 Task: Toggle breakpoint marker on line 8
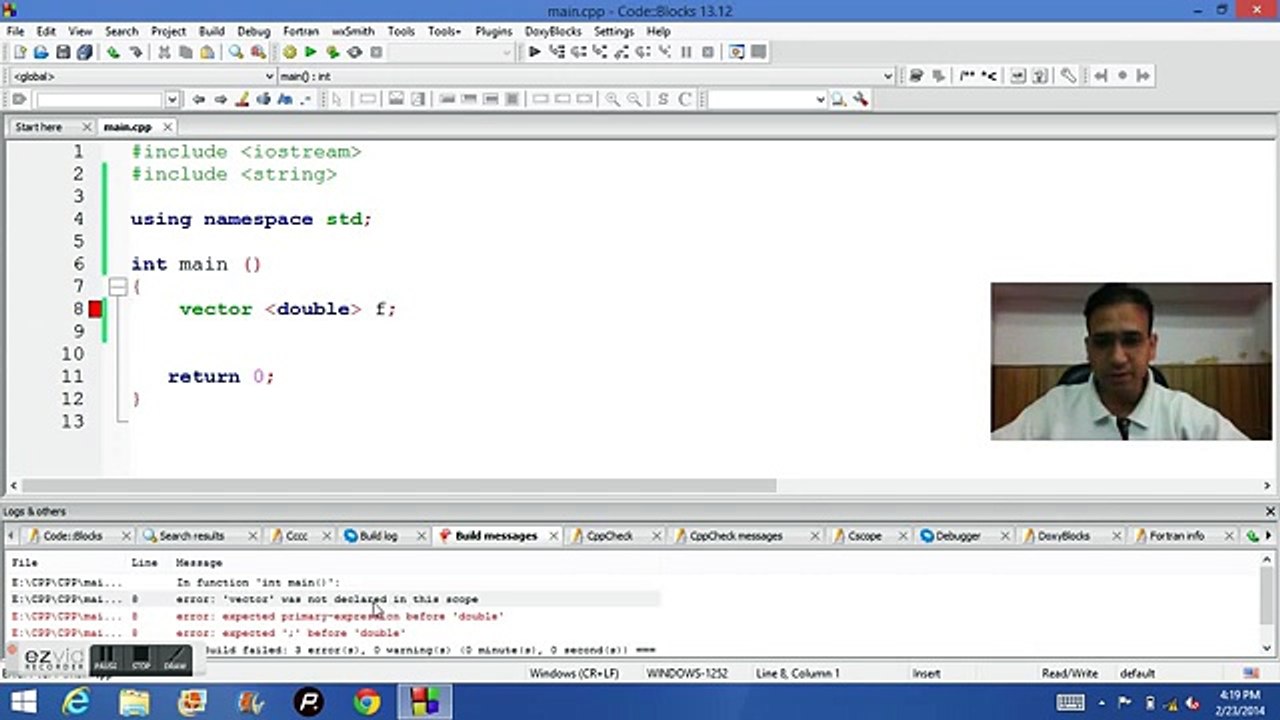point(95,309)
